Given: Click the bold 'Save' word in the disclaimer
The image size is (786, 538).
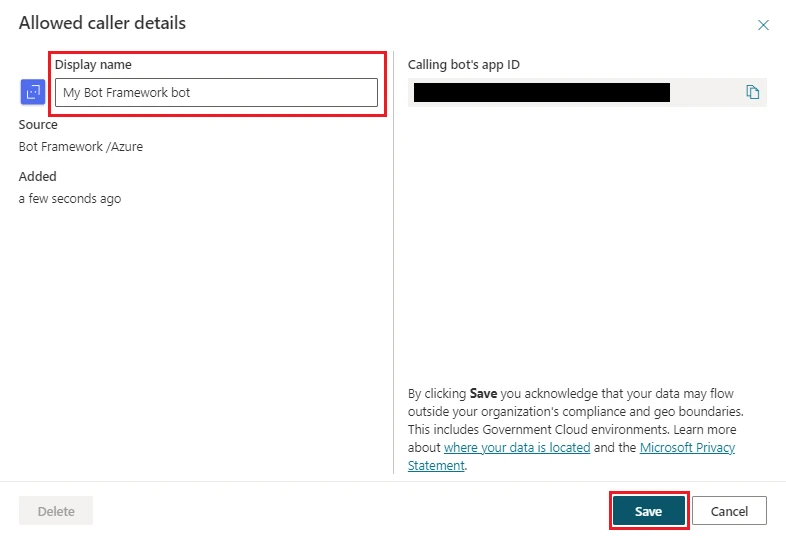Looking at the screenshot, I should [484, 394].
